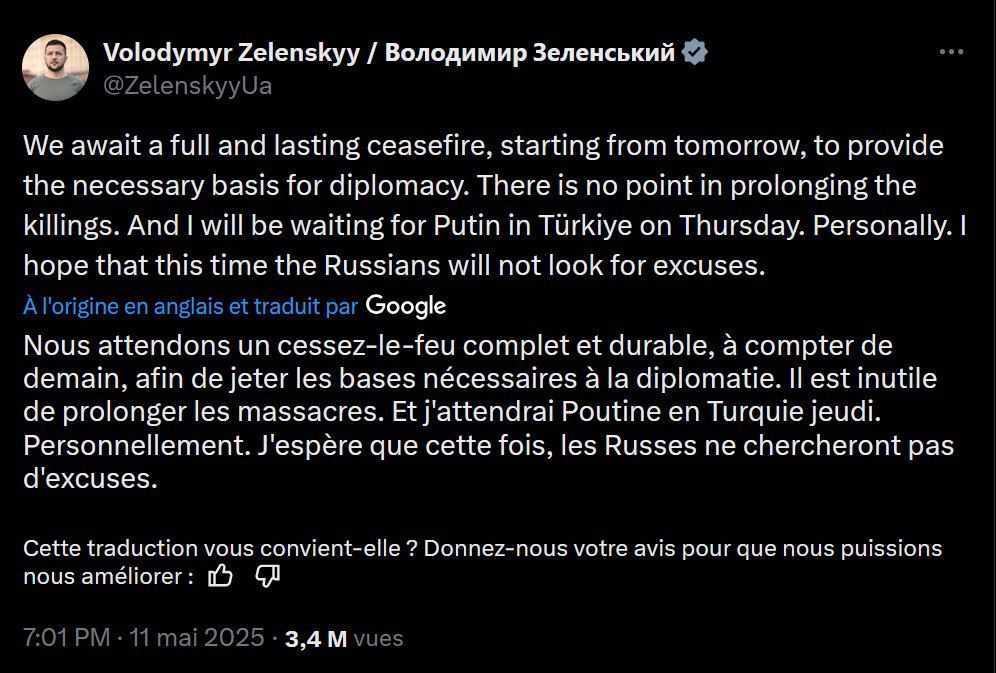Screen dimensions: 996x673
Task: Click Zelenskyy's profile avatar photo
Action: (55, 67)
